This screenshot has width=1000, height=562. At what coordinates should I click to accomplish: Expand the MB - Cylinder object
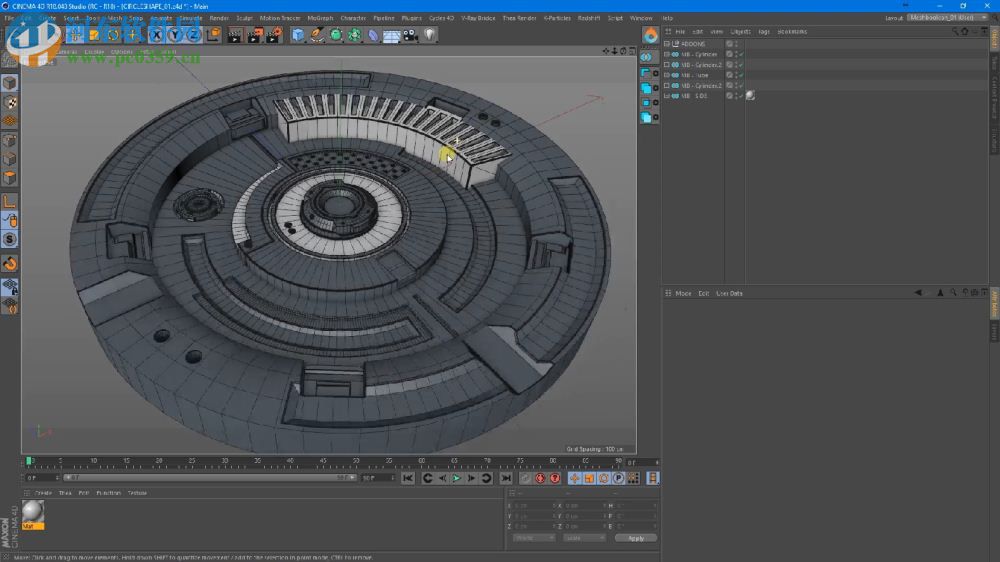[x=667, y=54]
